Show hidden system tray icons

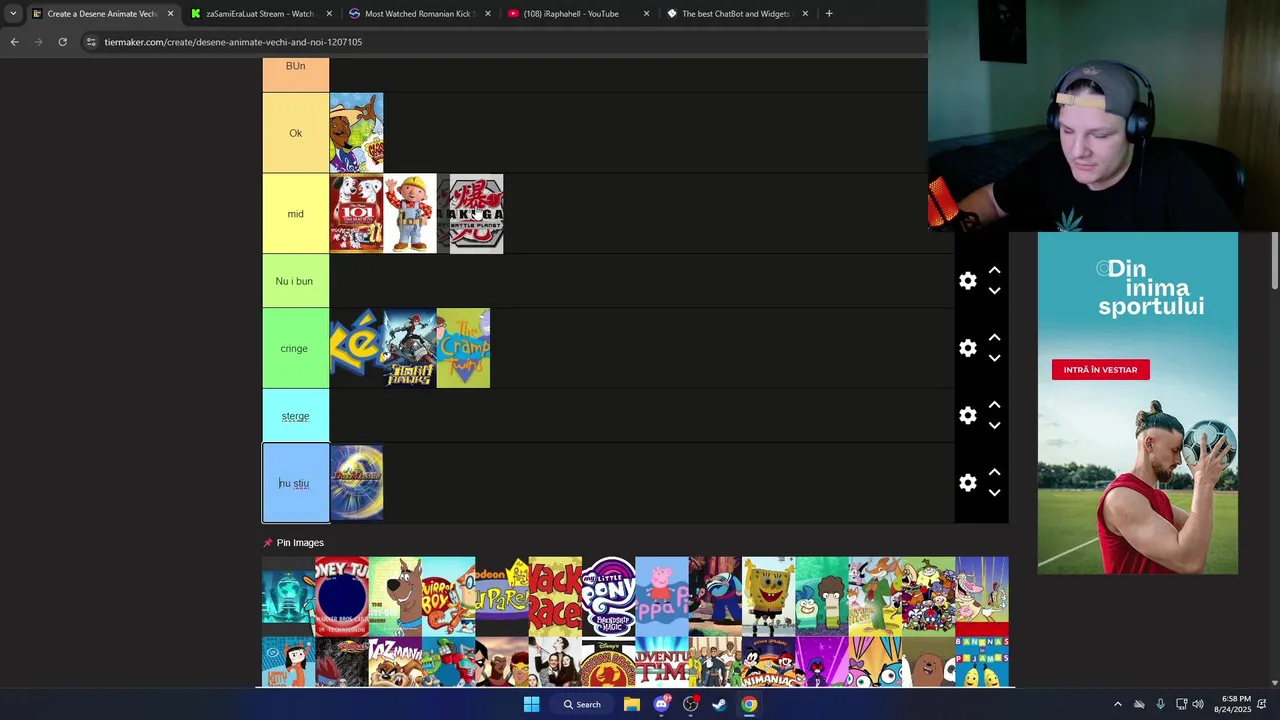(1118, 704)
